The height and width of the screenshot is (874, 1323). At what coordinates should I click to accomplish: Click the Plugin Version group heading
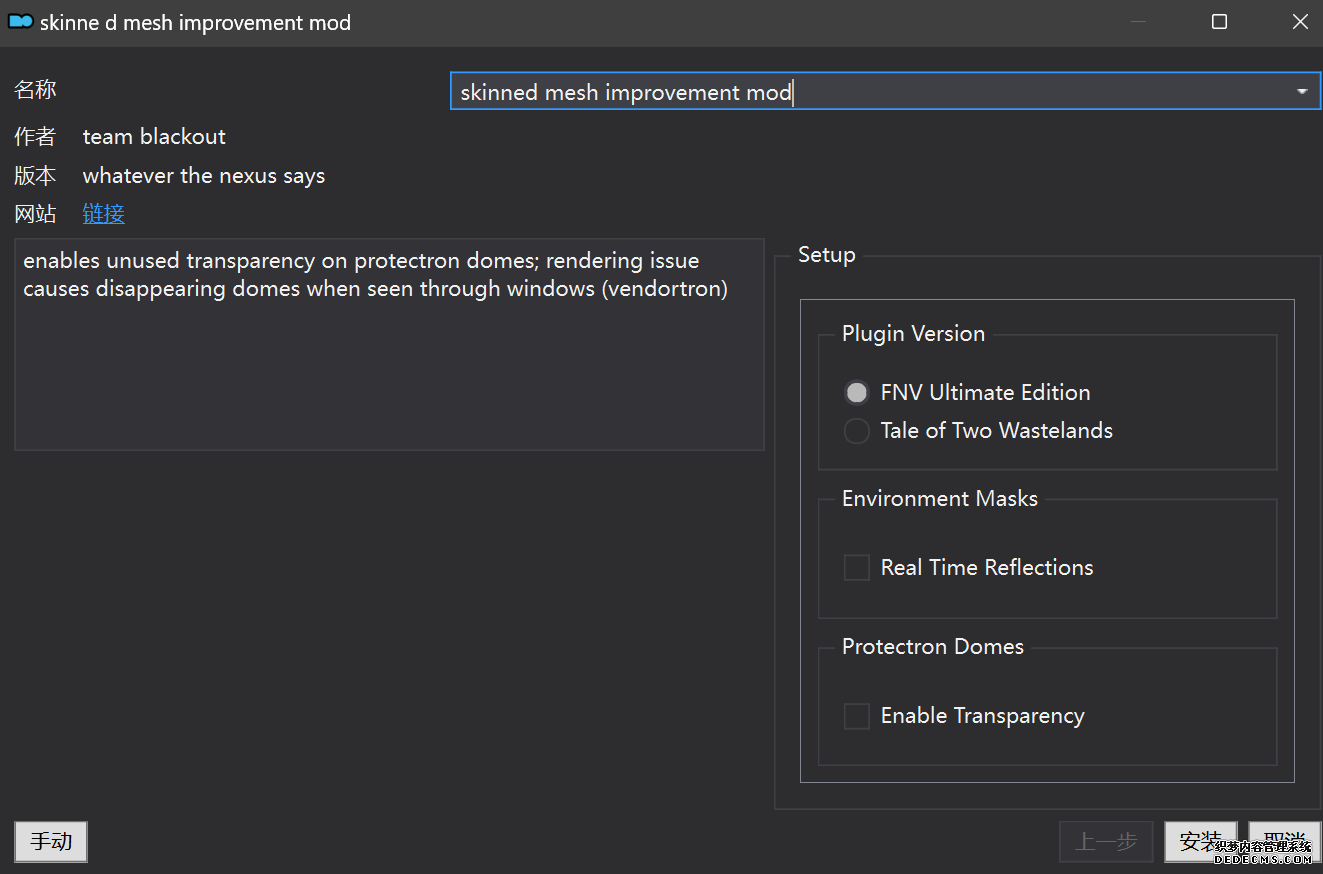(x=913, y=334)
